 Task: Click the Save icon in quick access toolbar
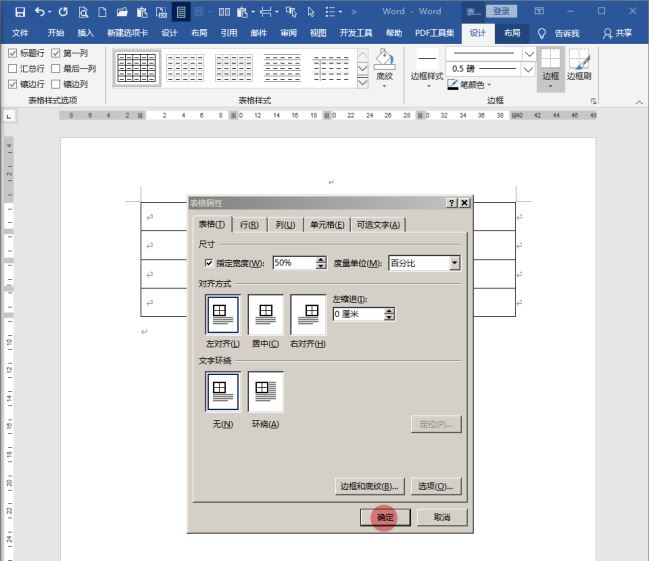(x=19, y=12)
